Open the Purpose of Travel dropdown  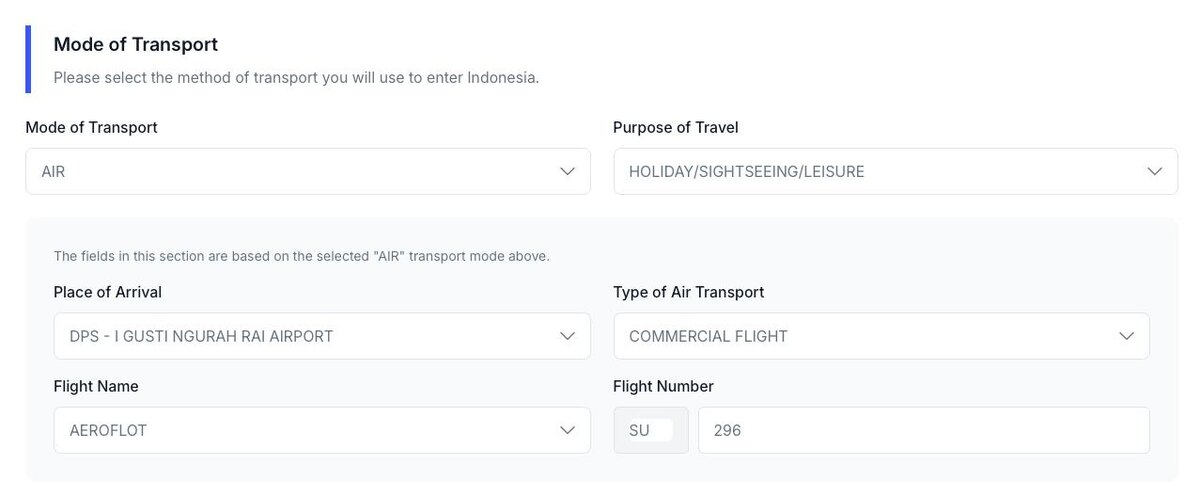click(x=880, y=172)
